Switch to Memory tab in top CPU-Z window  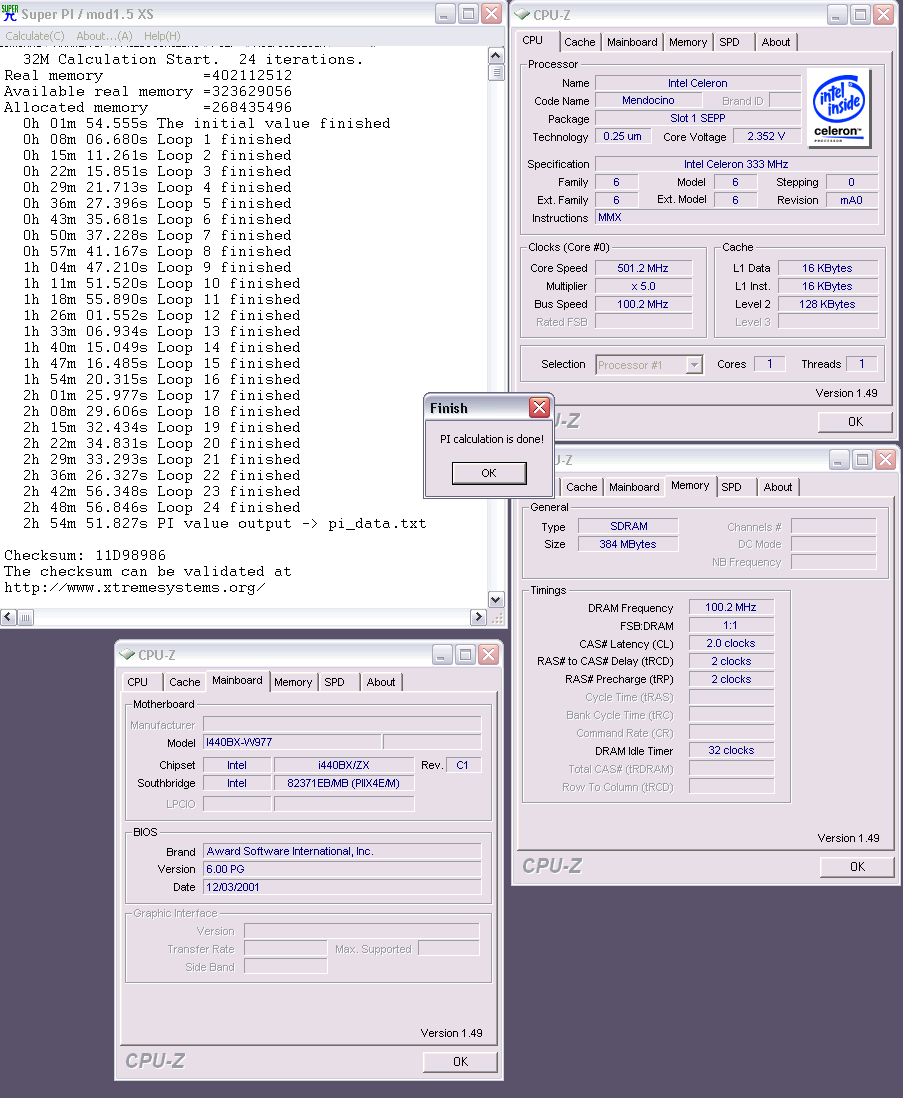coord(688,42)
